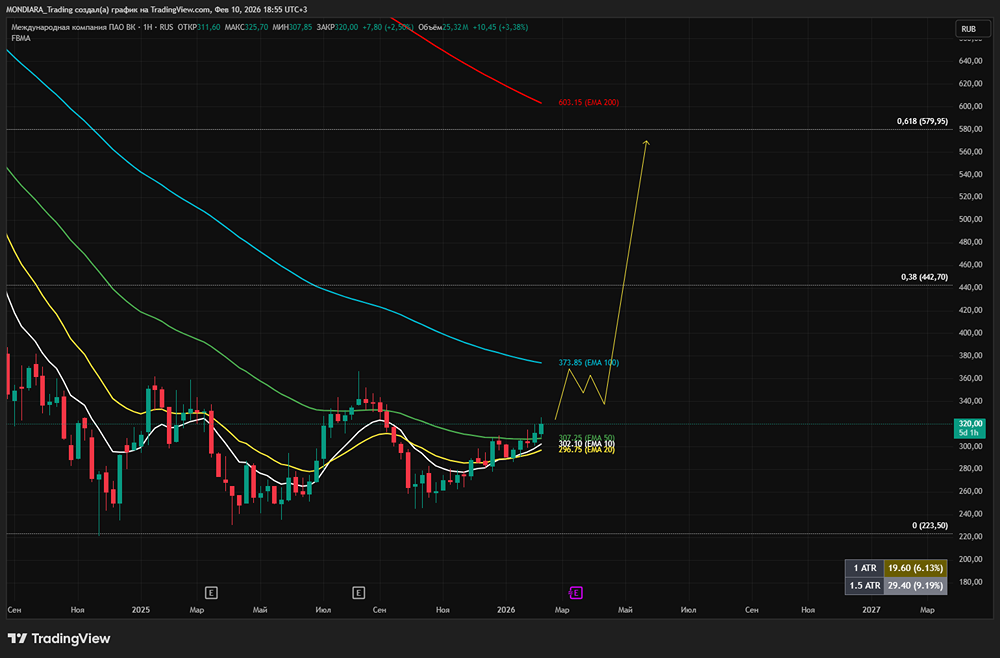This screenshot has width=1000, height=658.
Task: Select the red EMA 200 line
Action: coord(471,64)
